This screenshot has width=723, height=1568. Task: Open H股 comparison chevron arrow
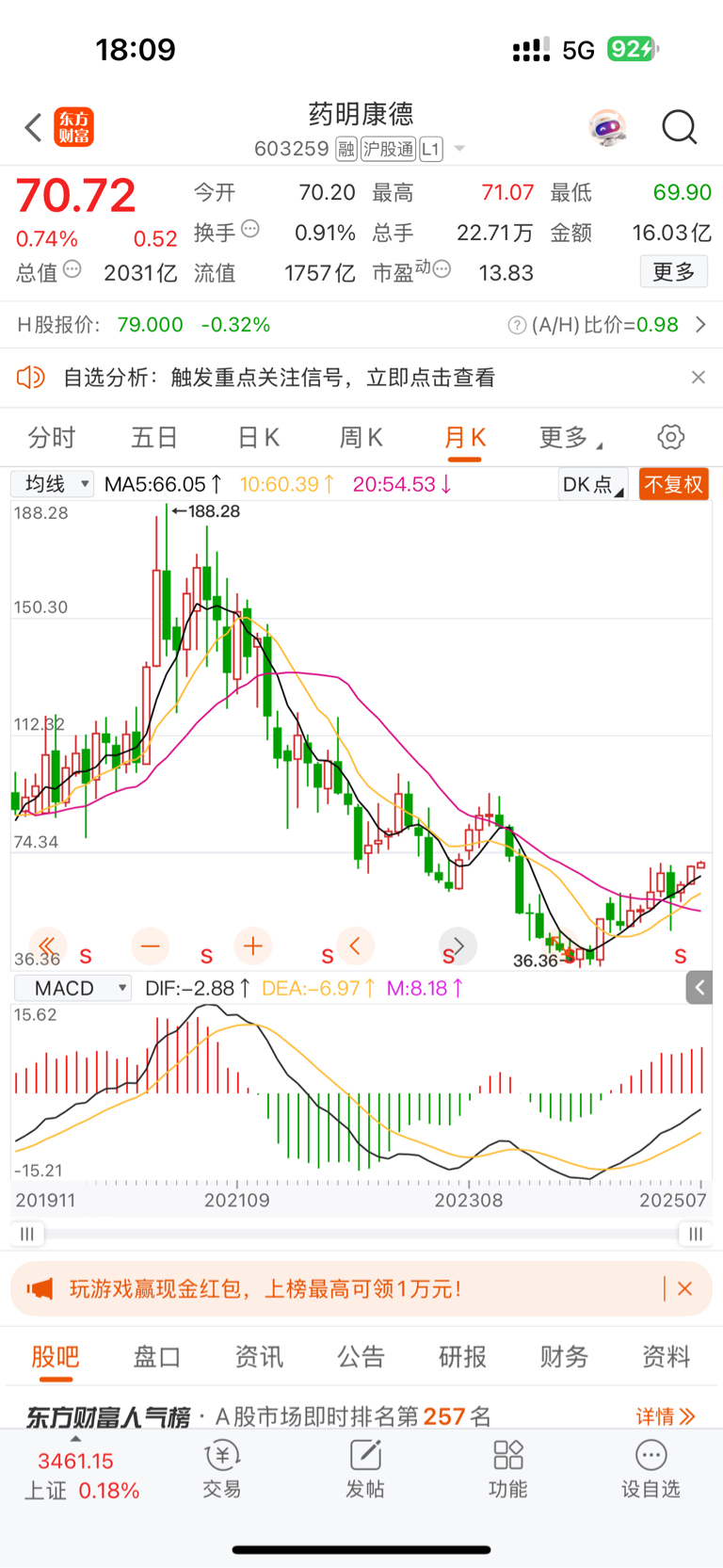pos(700,325)
